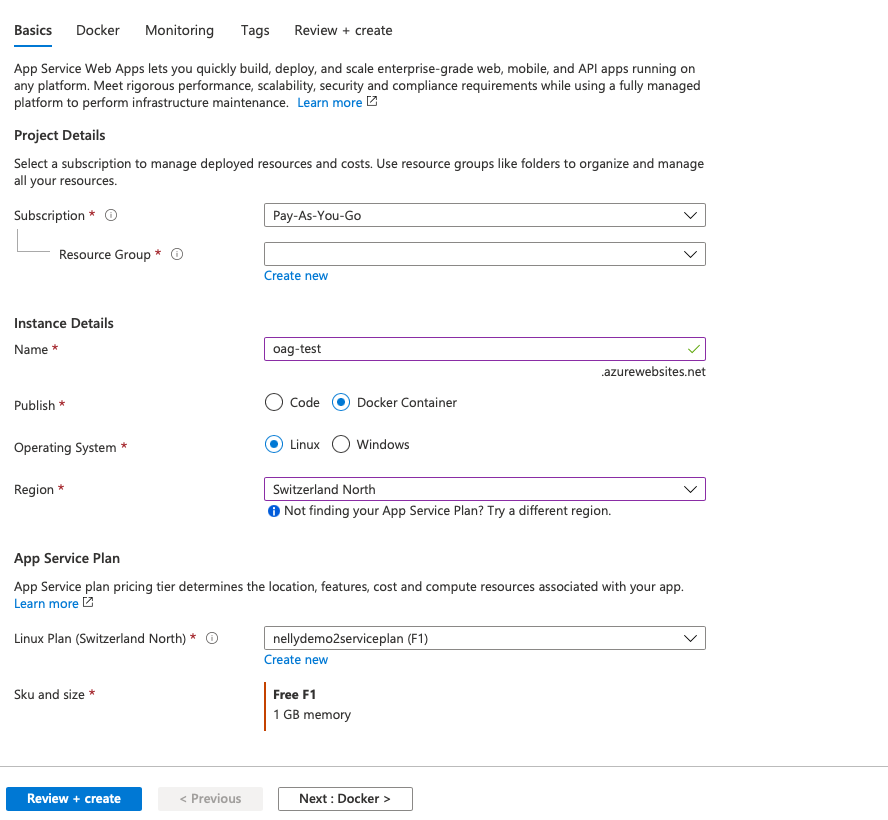Screen dimensions: 888x820
Task: Switch to the Docker tab
Action: click(98, 30)
